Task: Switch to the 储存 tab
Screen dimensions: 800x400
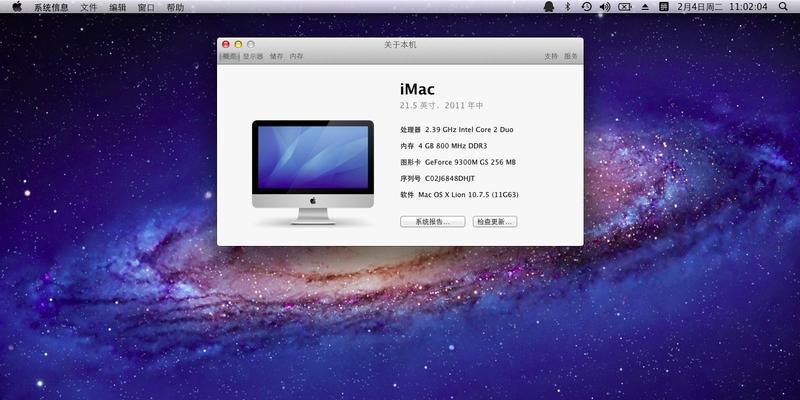Action: tap(276, 57)
